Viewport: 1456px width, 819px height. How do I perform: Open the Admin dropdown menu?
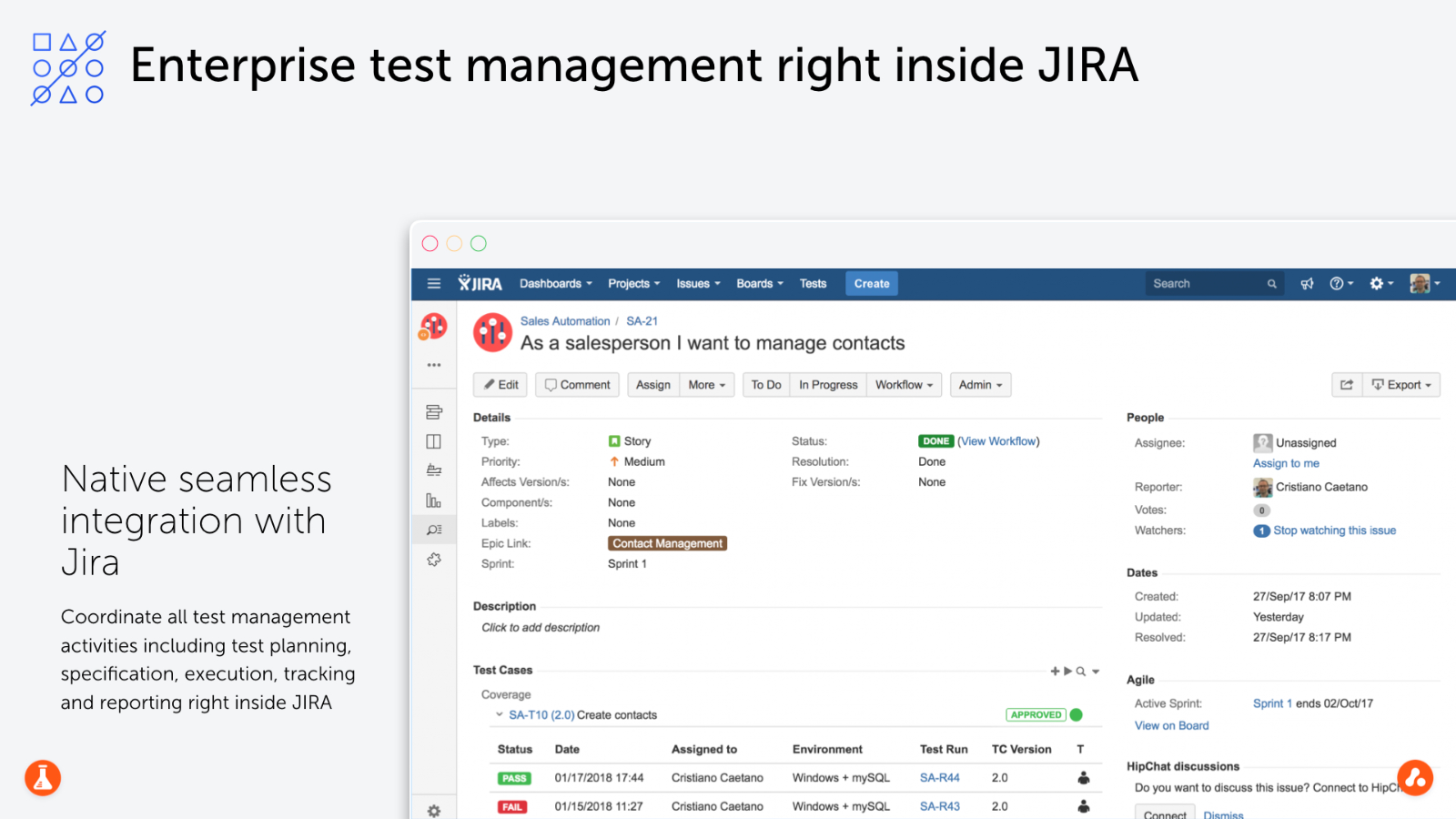[x=980, y=385]
